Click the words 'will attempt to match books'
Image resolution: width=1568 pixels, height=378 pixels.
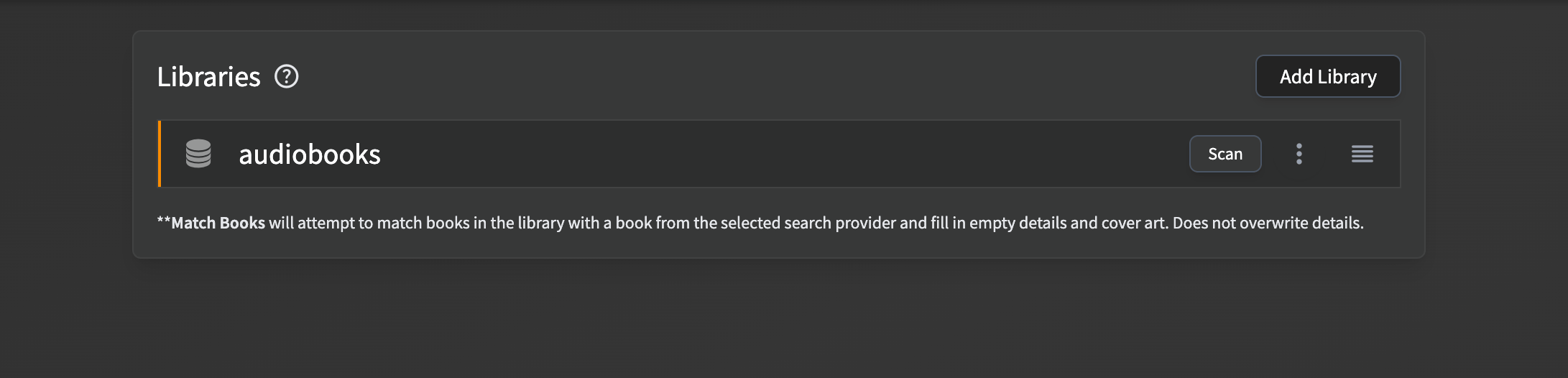[x=369, y=223]
